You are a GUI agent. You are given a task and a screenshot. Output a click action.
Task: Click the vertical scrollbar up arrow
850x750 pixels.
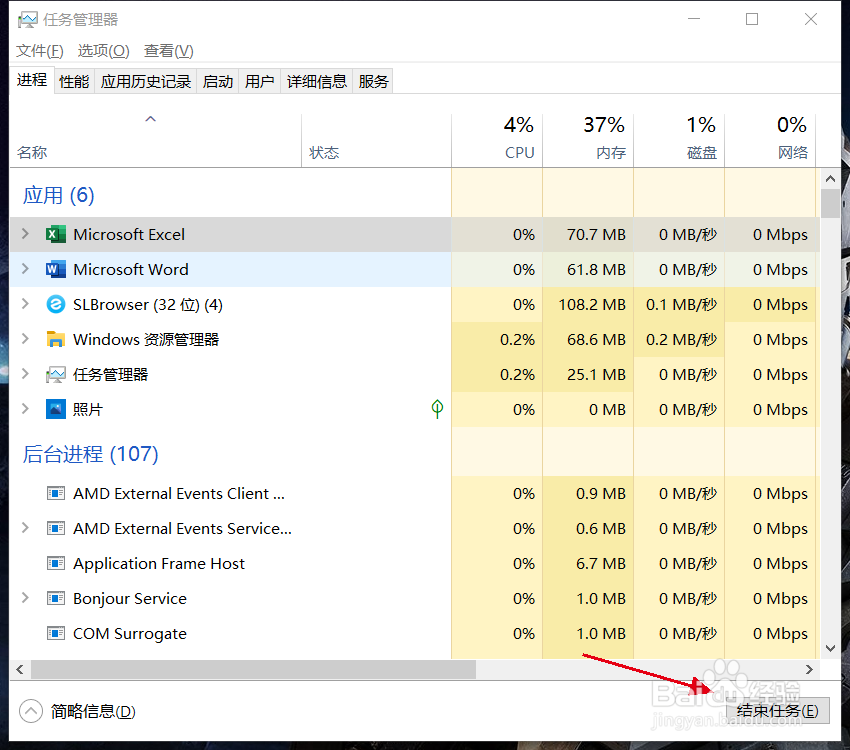pyautogui.click(x=830, y=178)
